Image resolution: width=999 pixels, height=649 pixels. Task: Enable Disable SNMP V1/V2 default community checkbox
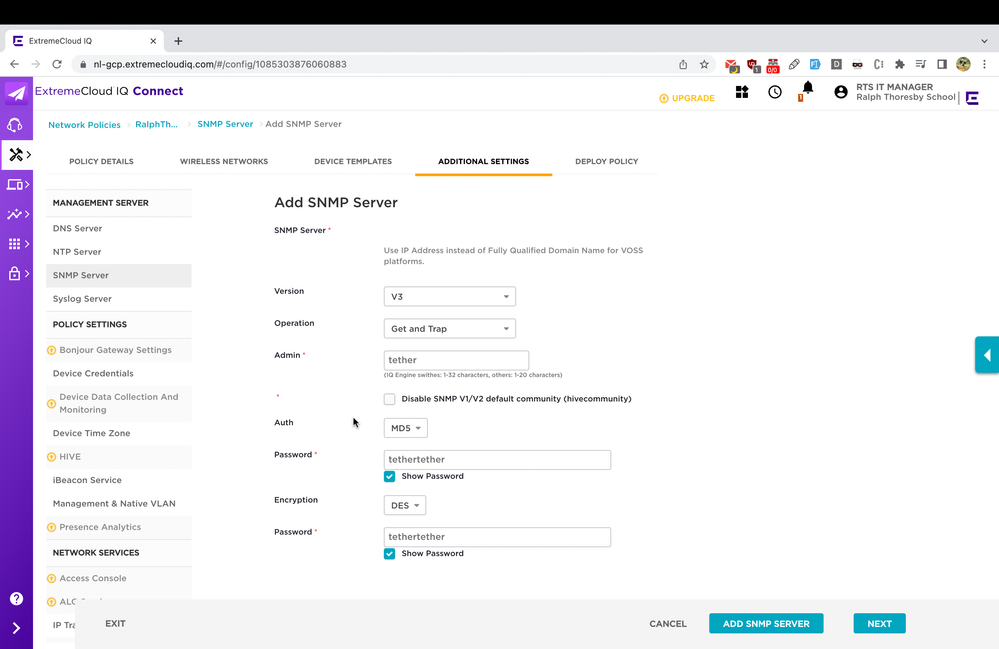click(x=390, y=399)
